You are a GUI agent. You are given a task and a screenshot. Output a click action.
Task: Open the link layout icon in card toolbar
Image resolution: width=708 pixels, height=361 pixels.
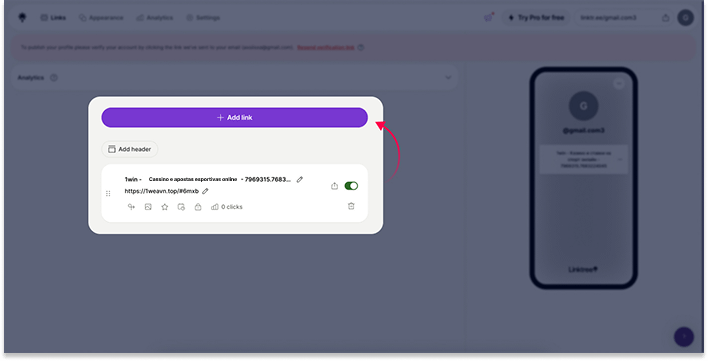point(131,207)
